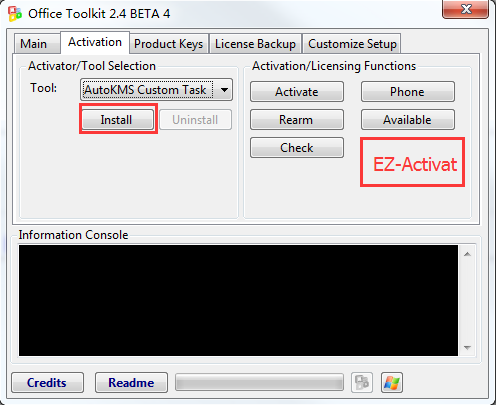Click the Rearm button
496x405 pixels.
pyautogui.click(x=297, y=120)
